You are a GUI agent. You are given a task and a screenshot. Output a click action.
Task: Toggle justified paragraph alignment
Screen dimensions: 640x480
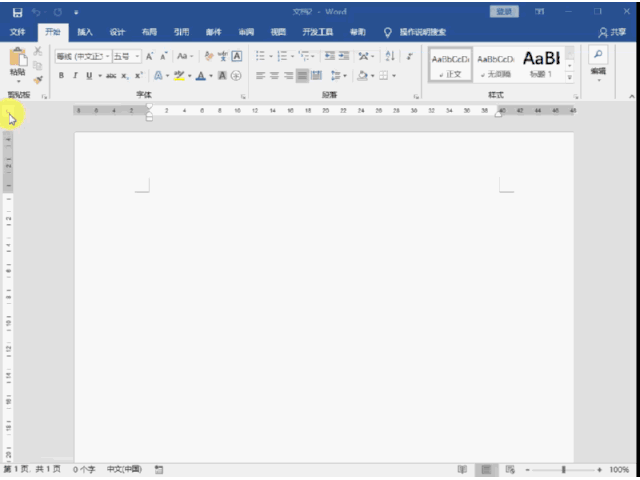coord(302,76)
